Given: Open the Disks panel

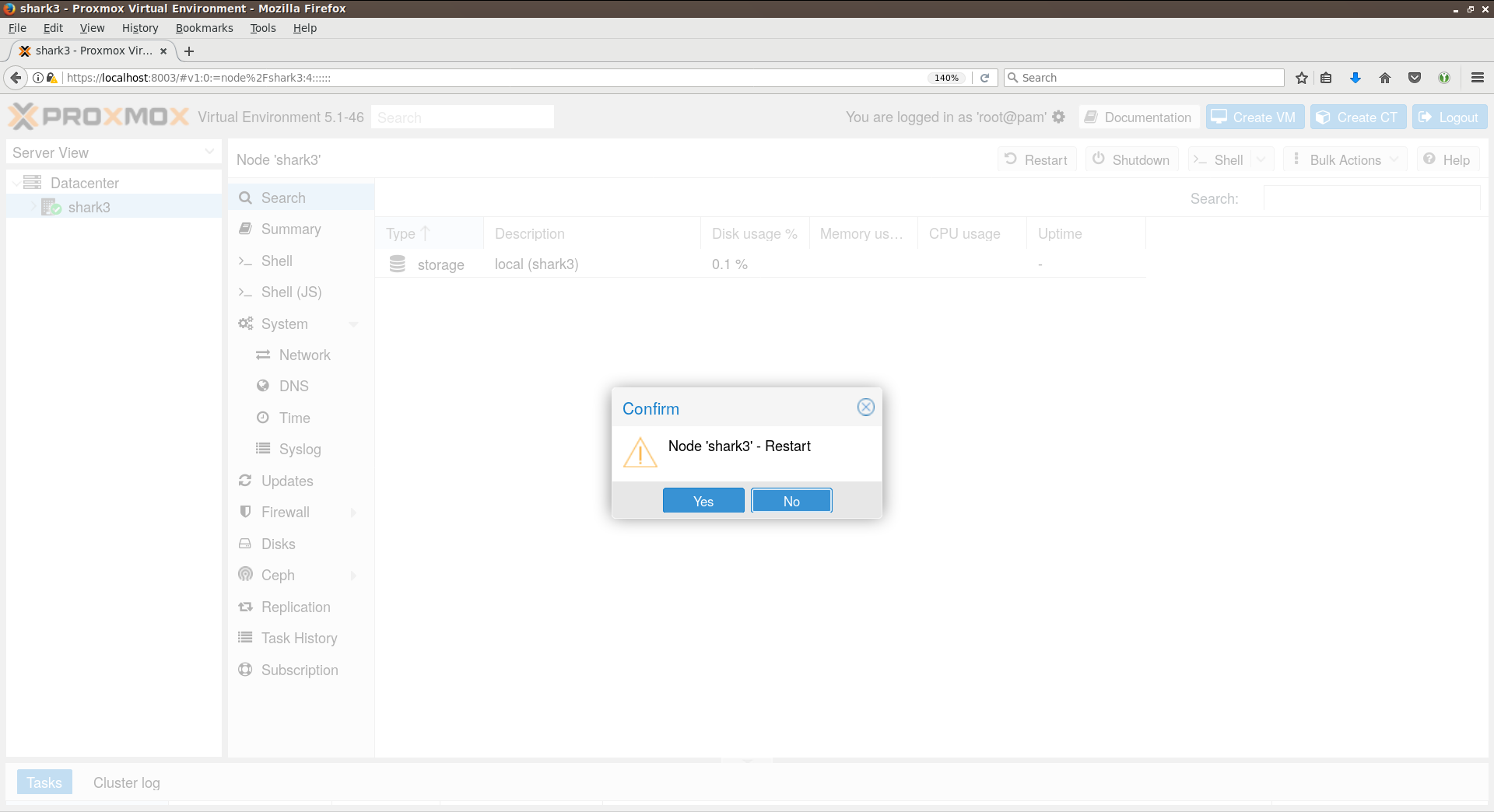Looking at the screenshot, I should [x=301, y=544].
